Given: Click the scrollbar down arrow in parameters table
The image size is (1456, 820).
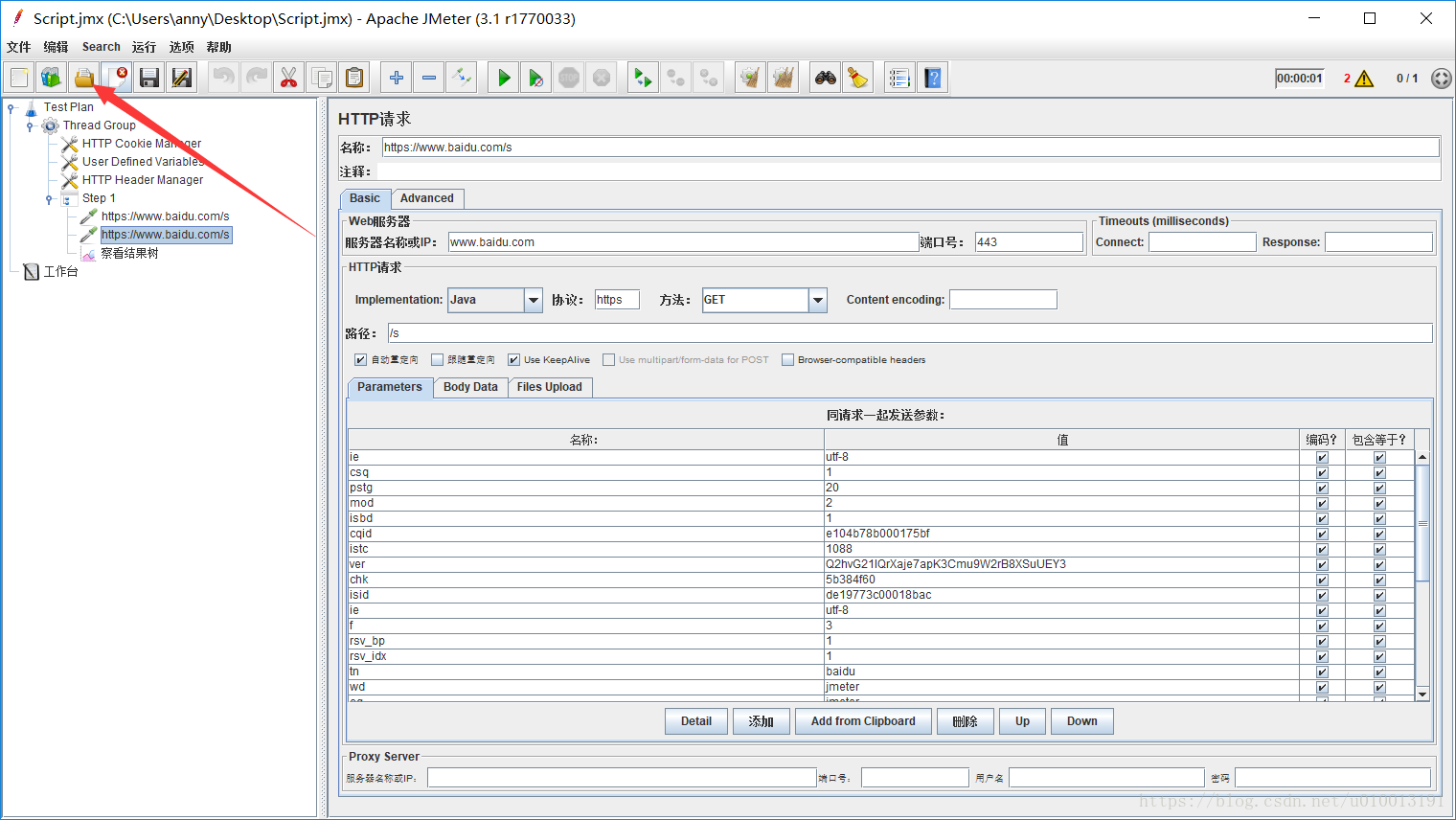Looking at the screenshot, I should (x=1422, y=695).
